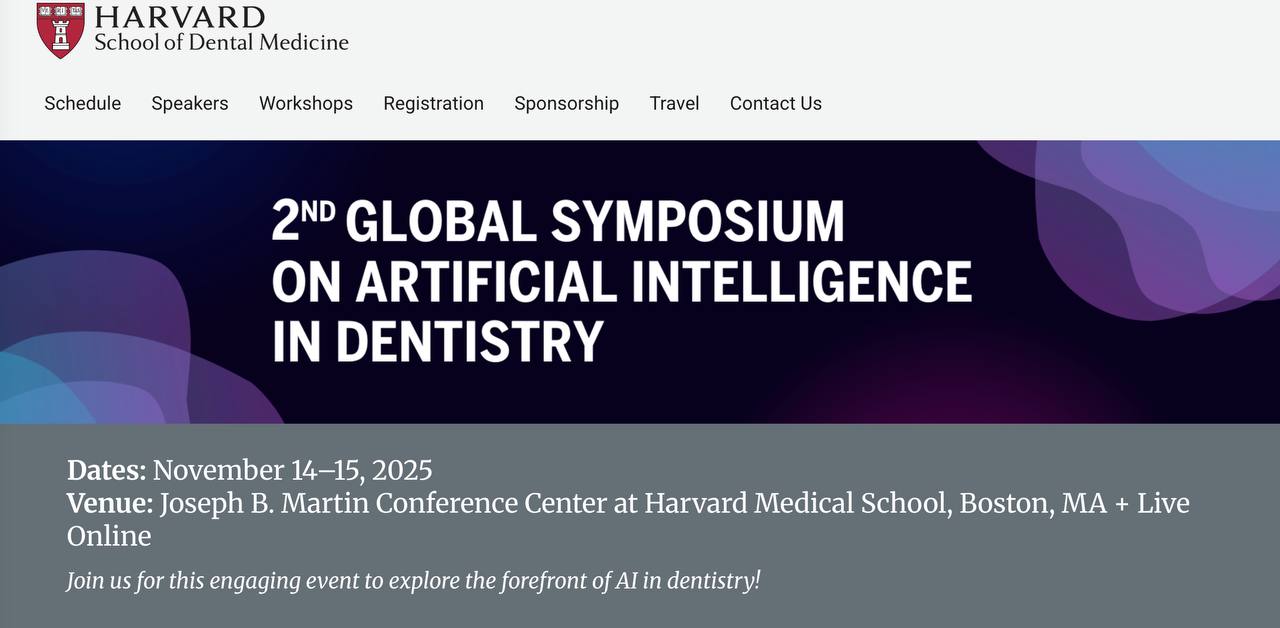Click the November 14–15, 2025 date text
Screen dimensions: 1280x628
(x=292, y=470)
